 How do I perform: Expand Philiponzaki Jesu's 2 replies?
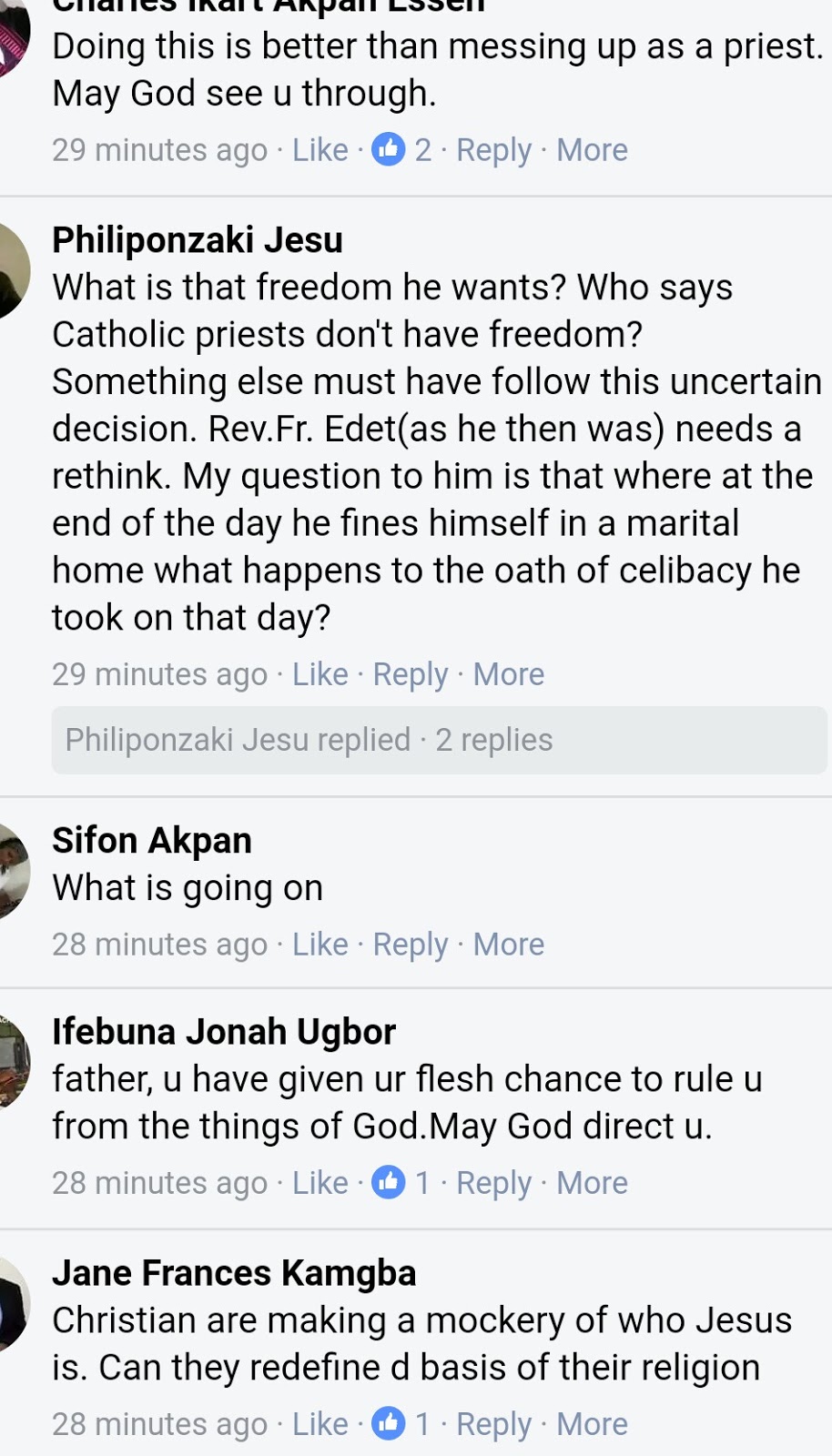point(439,740)
